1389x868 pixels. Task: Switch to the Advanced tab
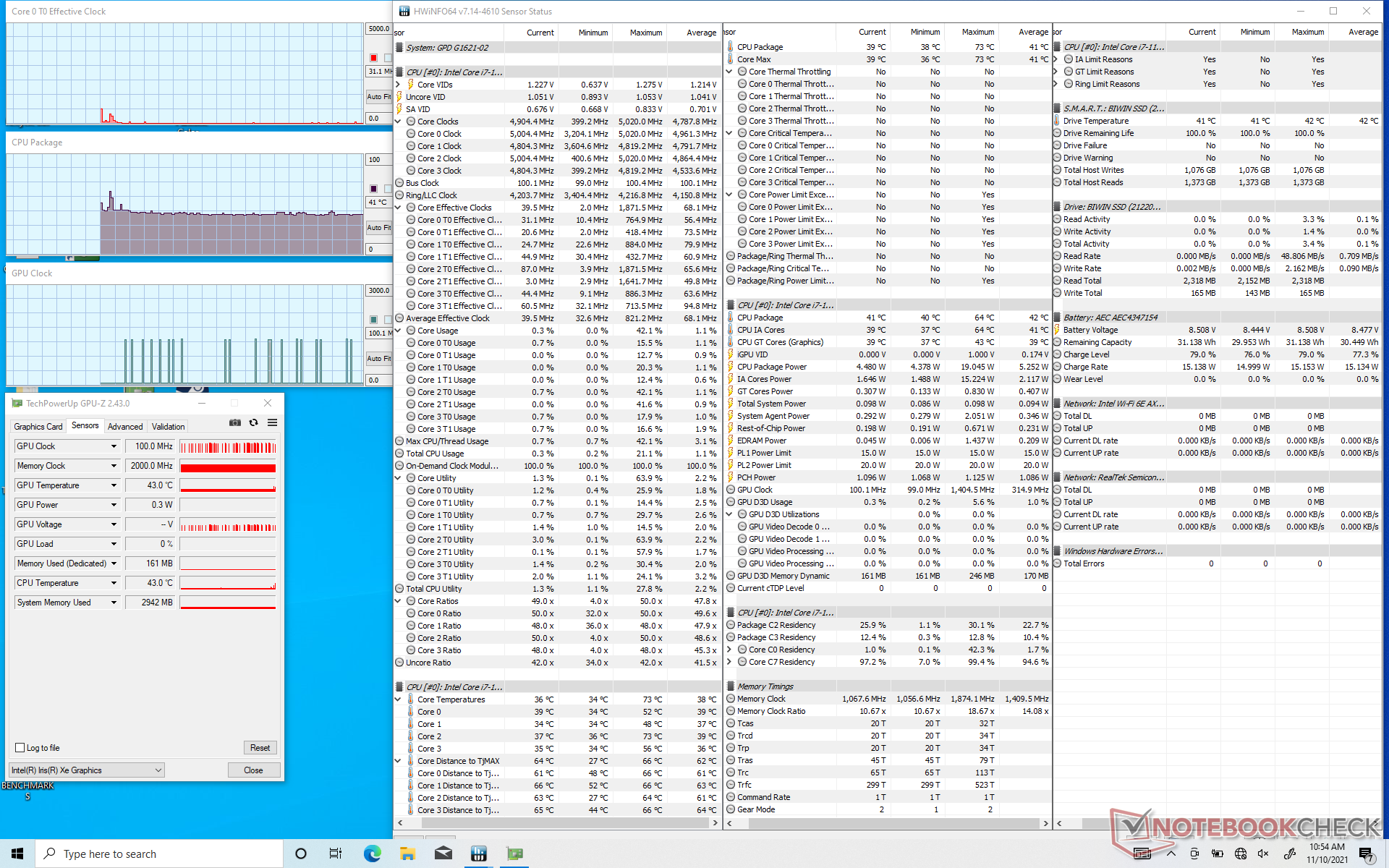point(125,427)
